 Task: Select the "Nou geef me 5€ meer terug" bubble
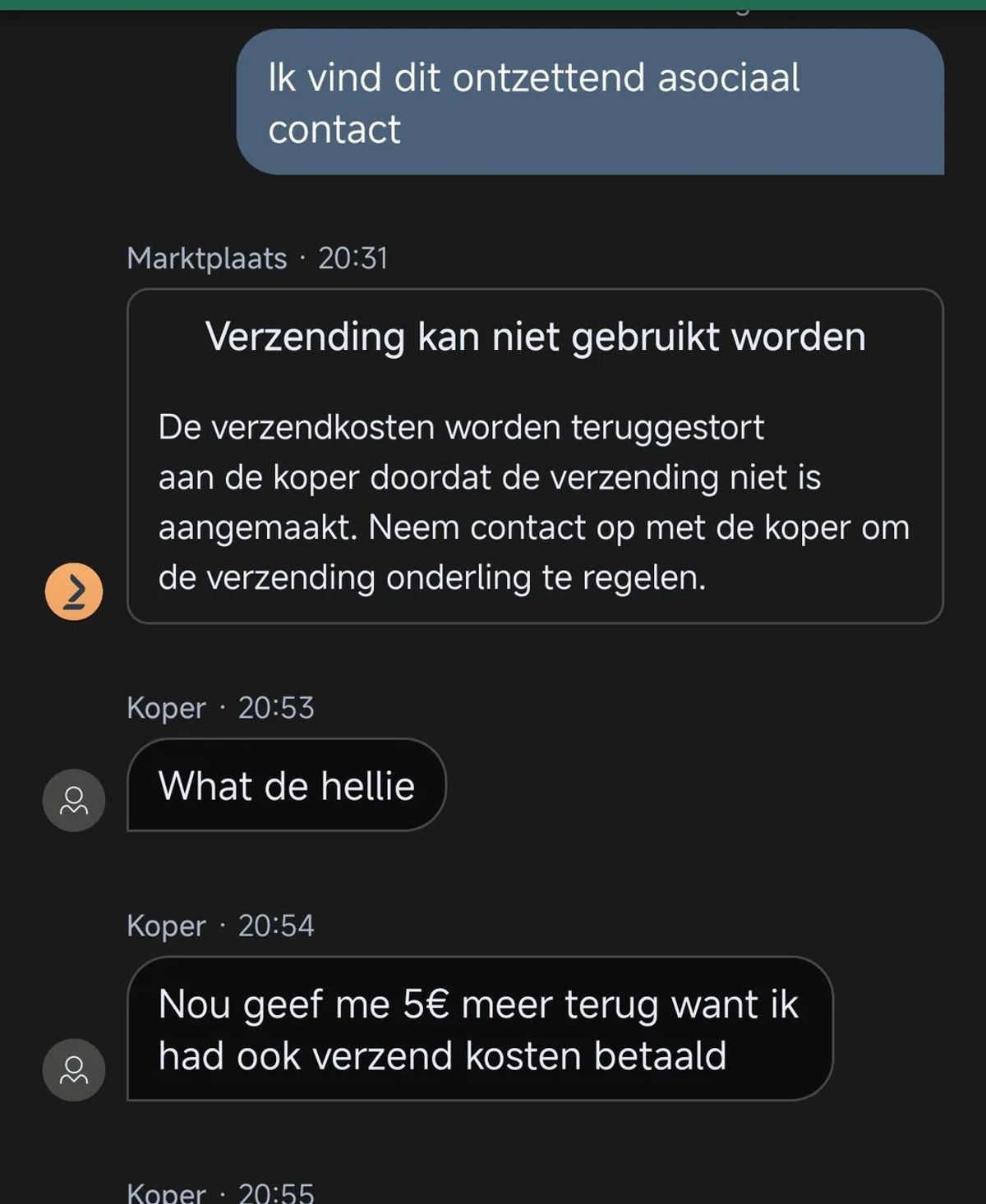(479, 1028)
